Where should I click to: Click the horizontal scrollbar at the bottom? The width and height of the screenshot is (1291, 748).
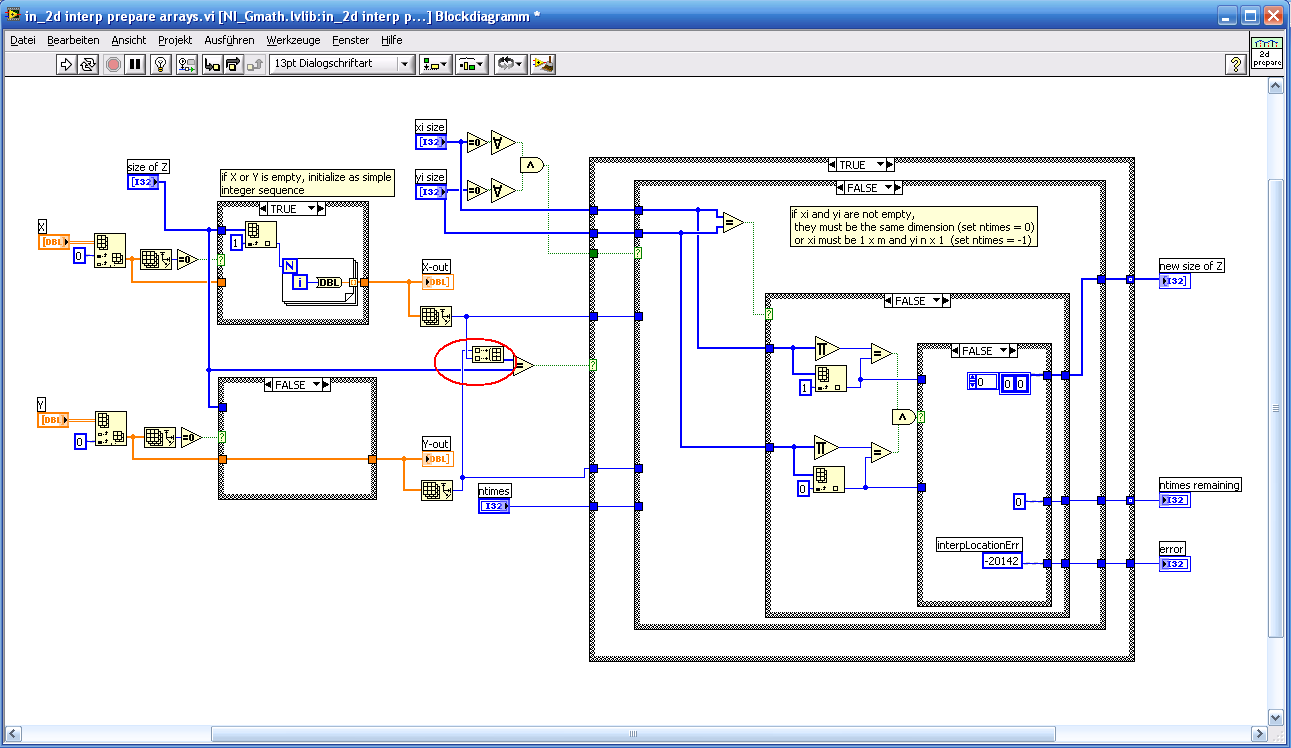coord(630,734)
